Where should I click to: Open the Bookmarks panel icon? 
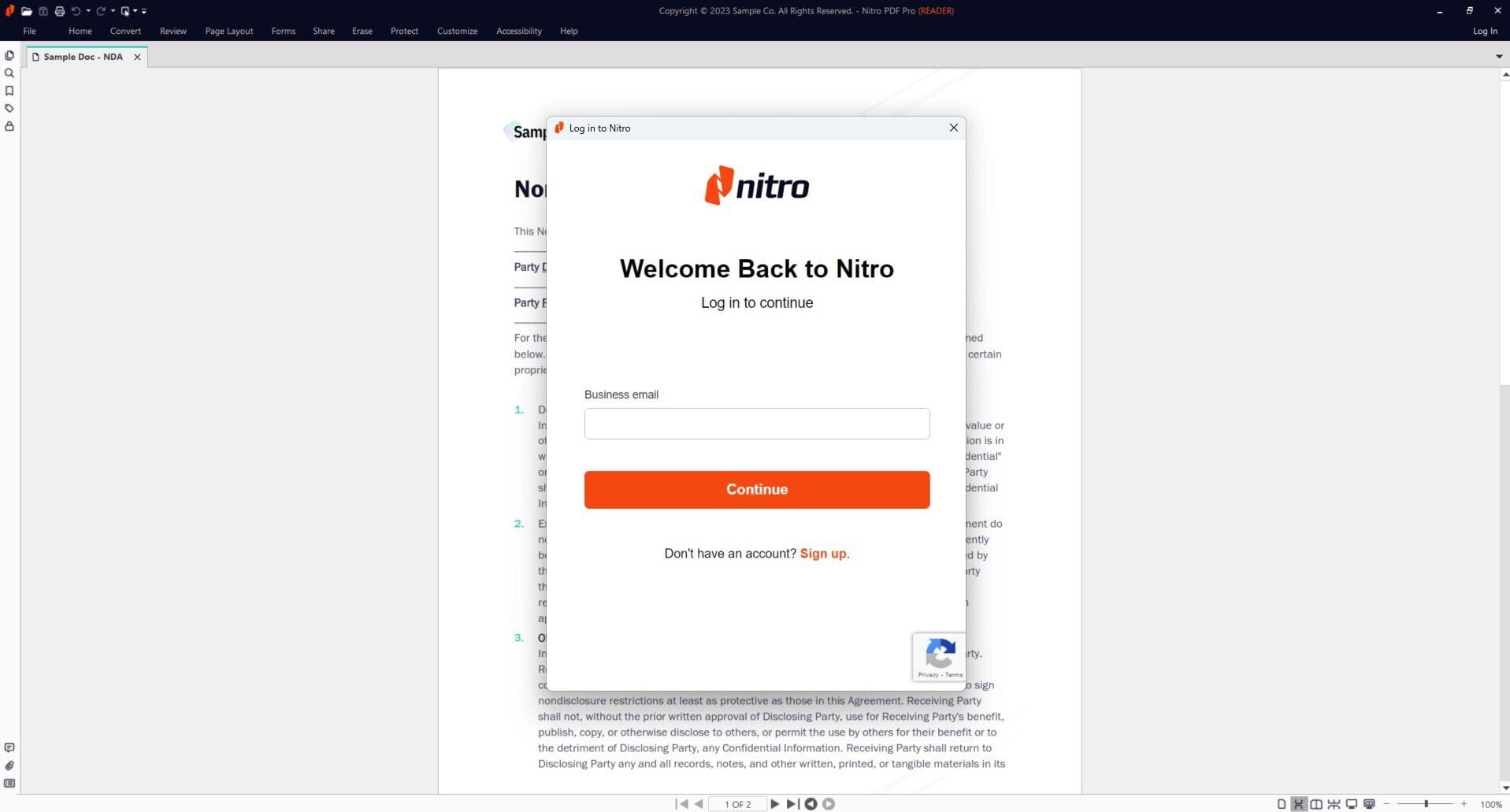(x=9, y=91)
